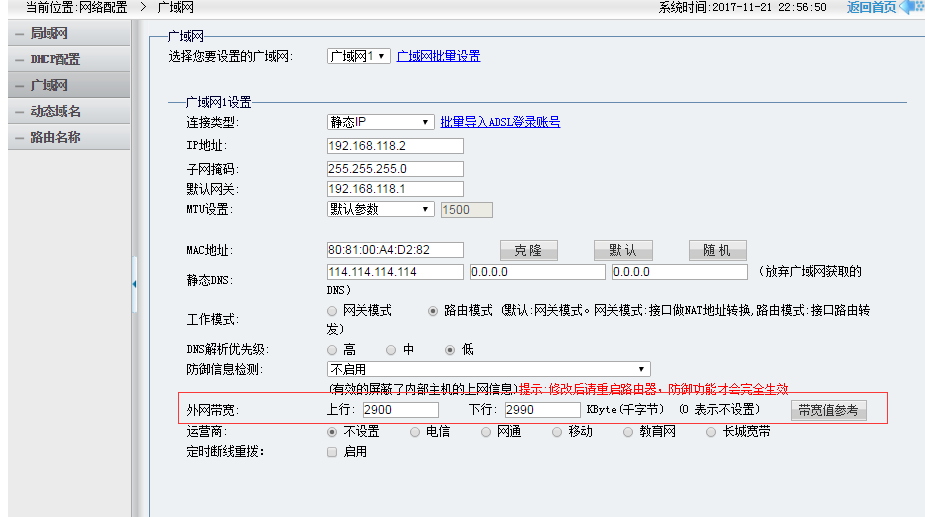Open DHCP配置 in the left sidebar
Screen dimensions: 925x517
[x=69, y=59]
